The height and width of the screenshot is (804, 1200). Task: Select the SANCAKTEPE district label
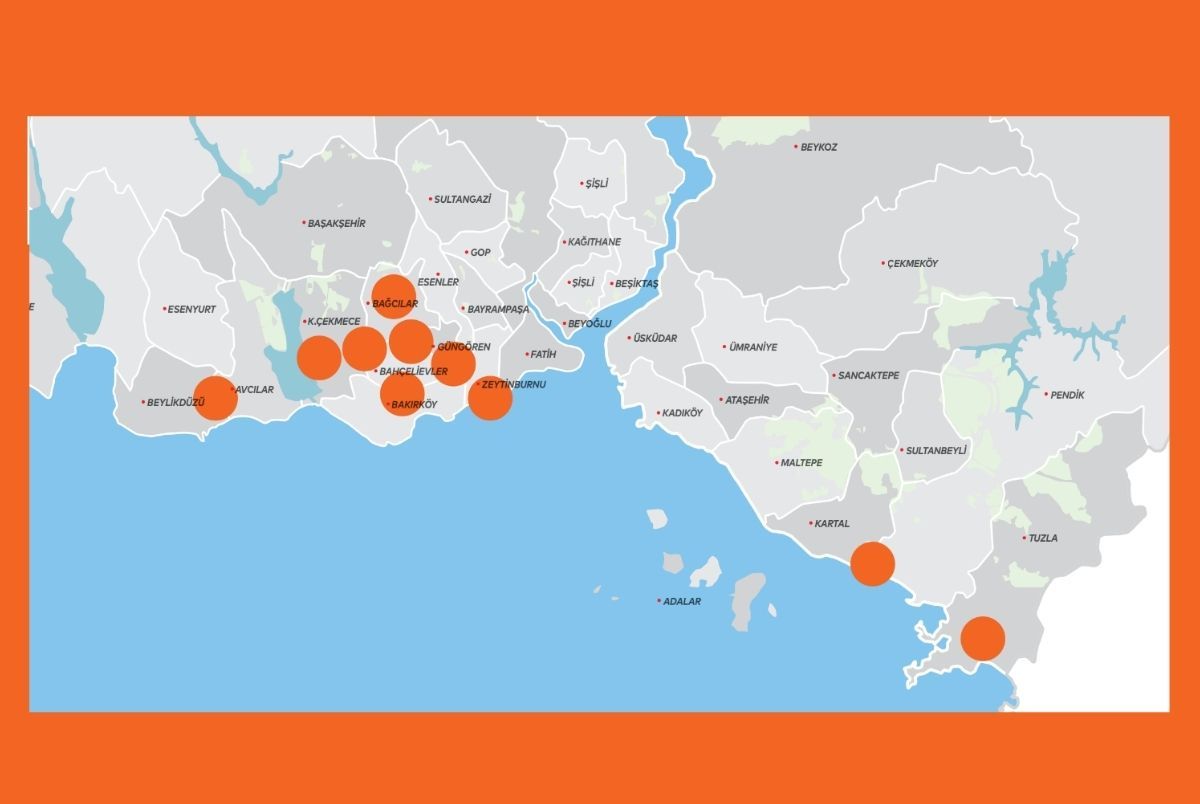(868, 376)
